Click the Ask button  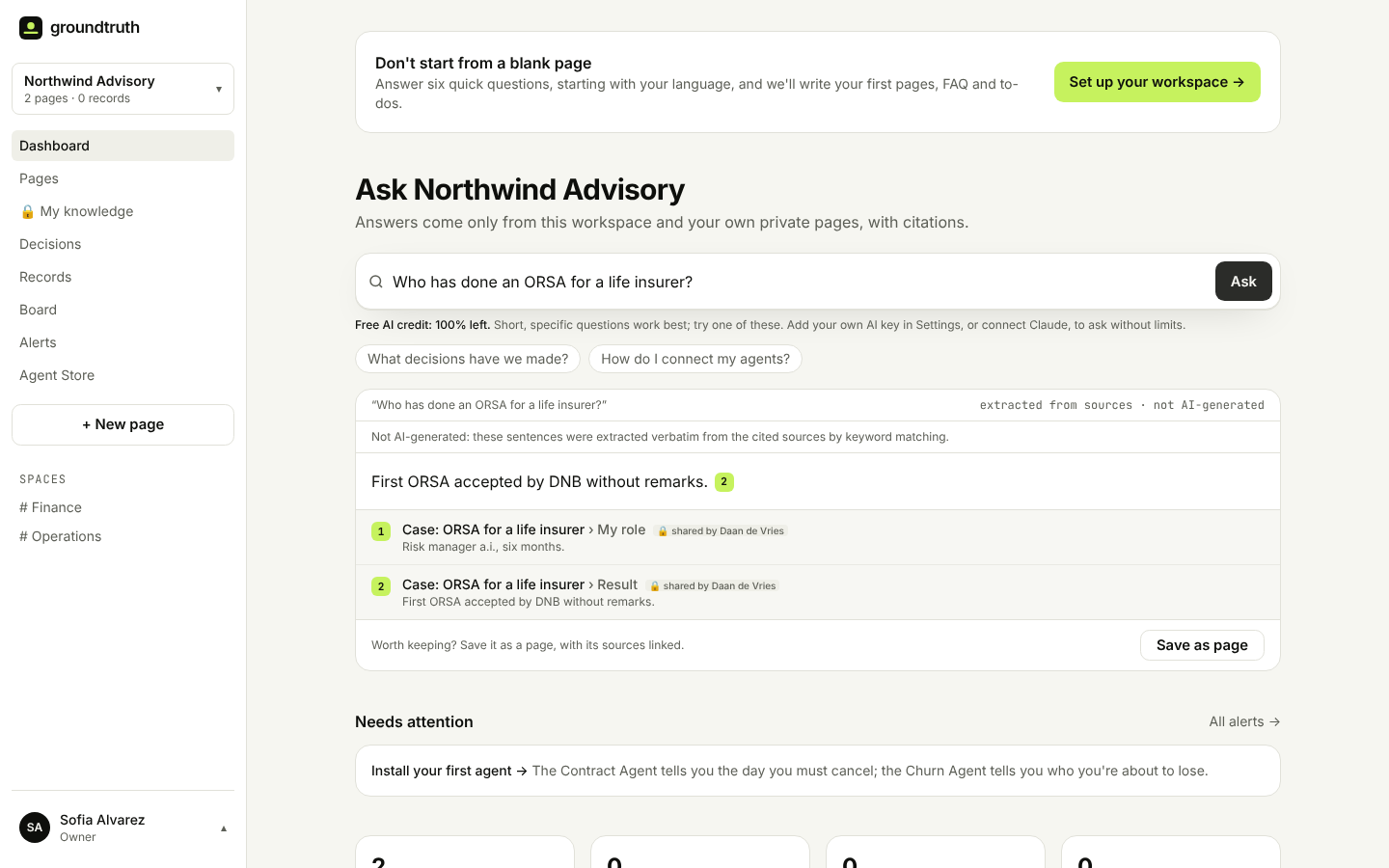(x=1243, y=282)
